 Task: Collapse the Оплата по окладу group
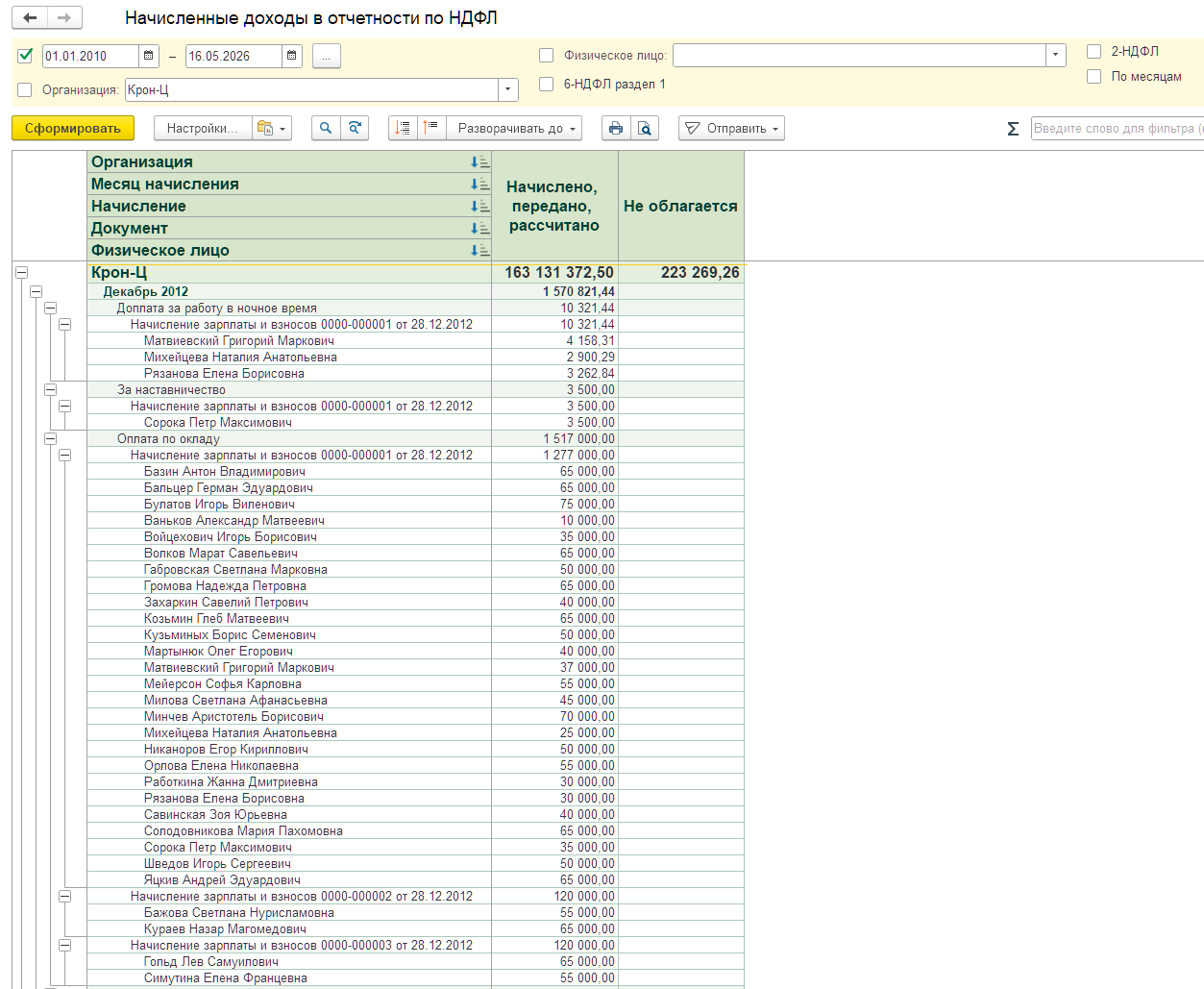tap(50, 438)
